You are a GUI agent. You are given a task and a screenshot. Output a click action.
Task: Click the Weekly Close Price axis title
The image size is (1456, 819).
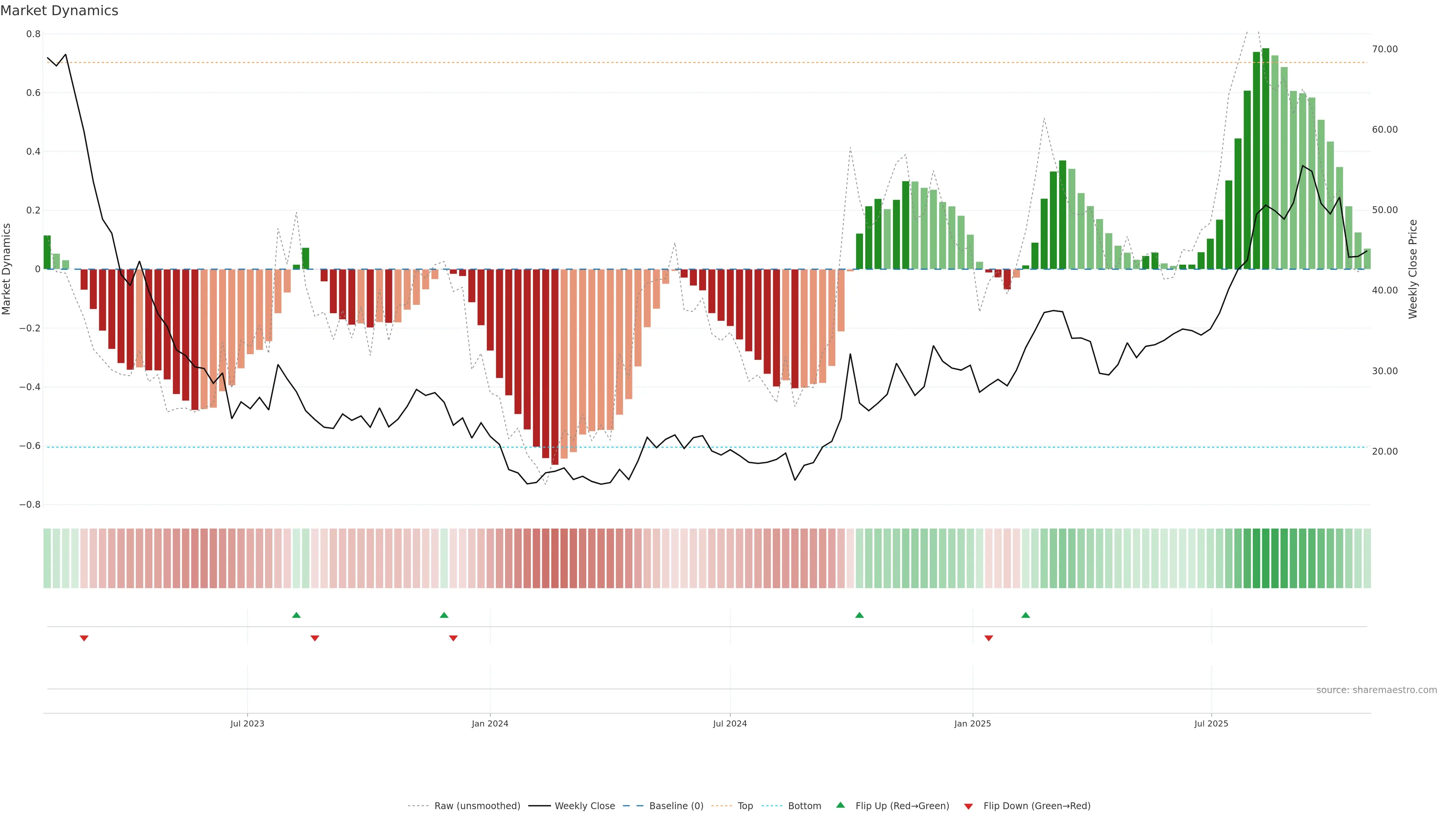(x=1412, y=269)
